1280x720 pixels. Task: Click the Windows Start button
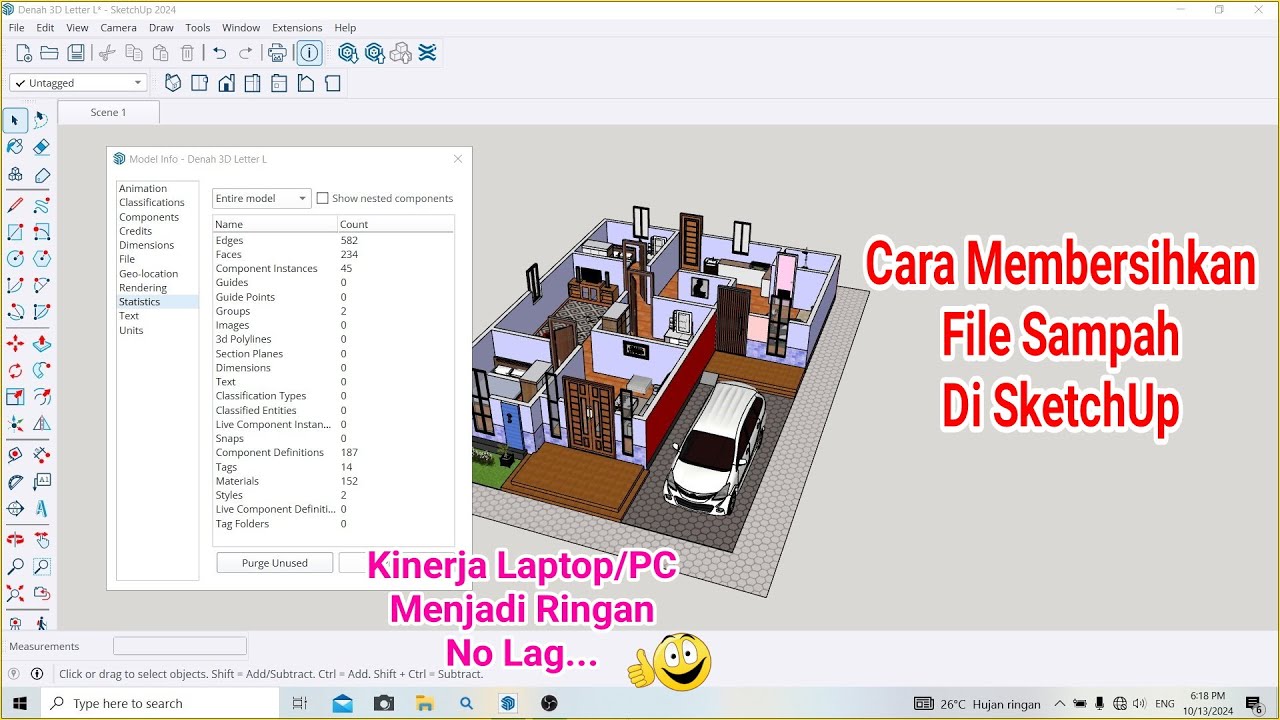[x=20, y=703]
